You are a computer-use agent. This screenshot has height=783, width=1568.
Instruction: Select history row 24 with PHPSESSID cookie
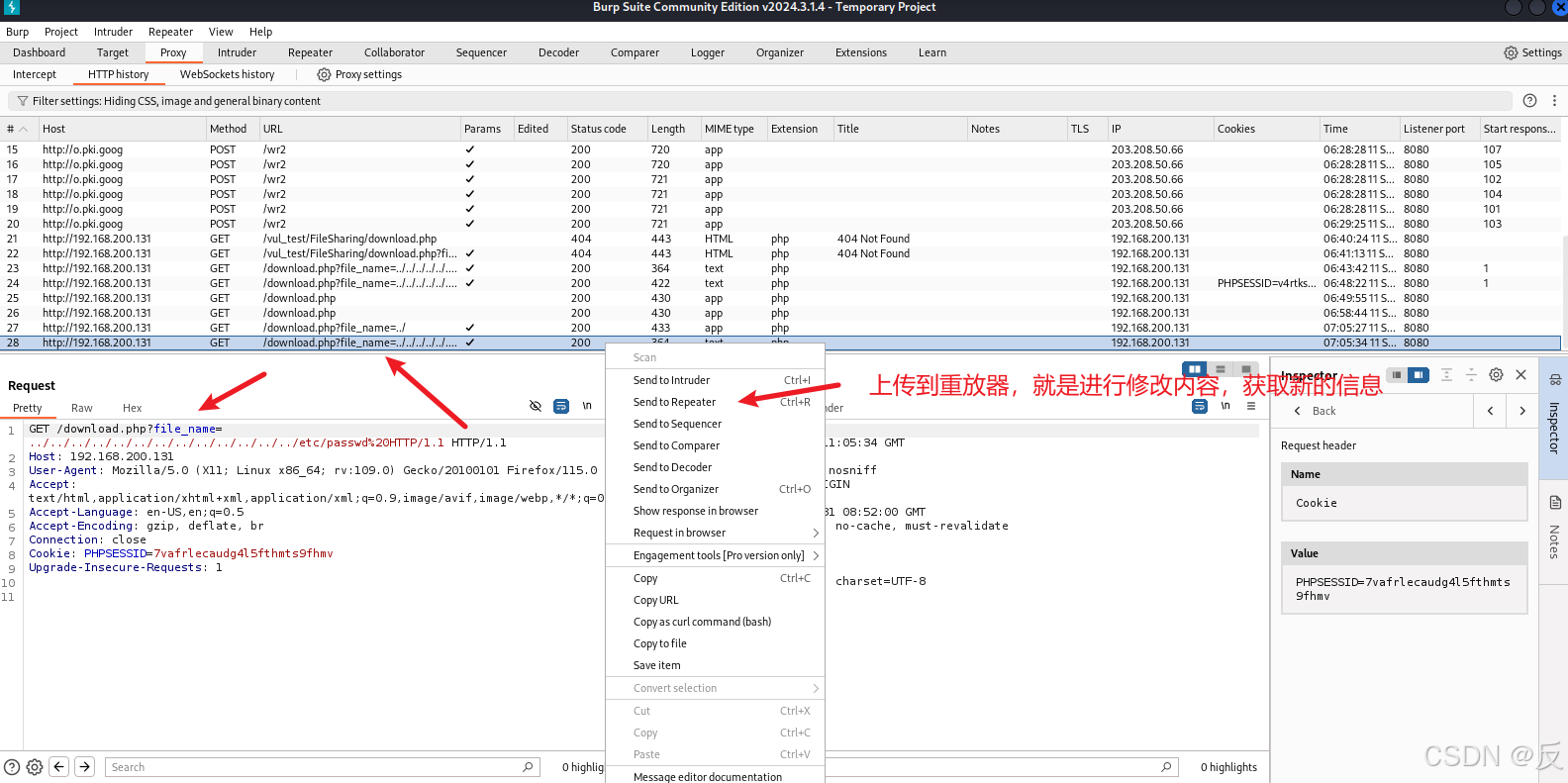781,283
